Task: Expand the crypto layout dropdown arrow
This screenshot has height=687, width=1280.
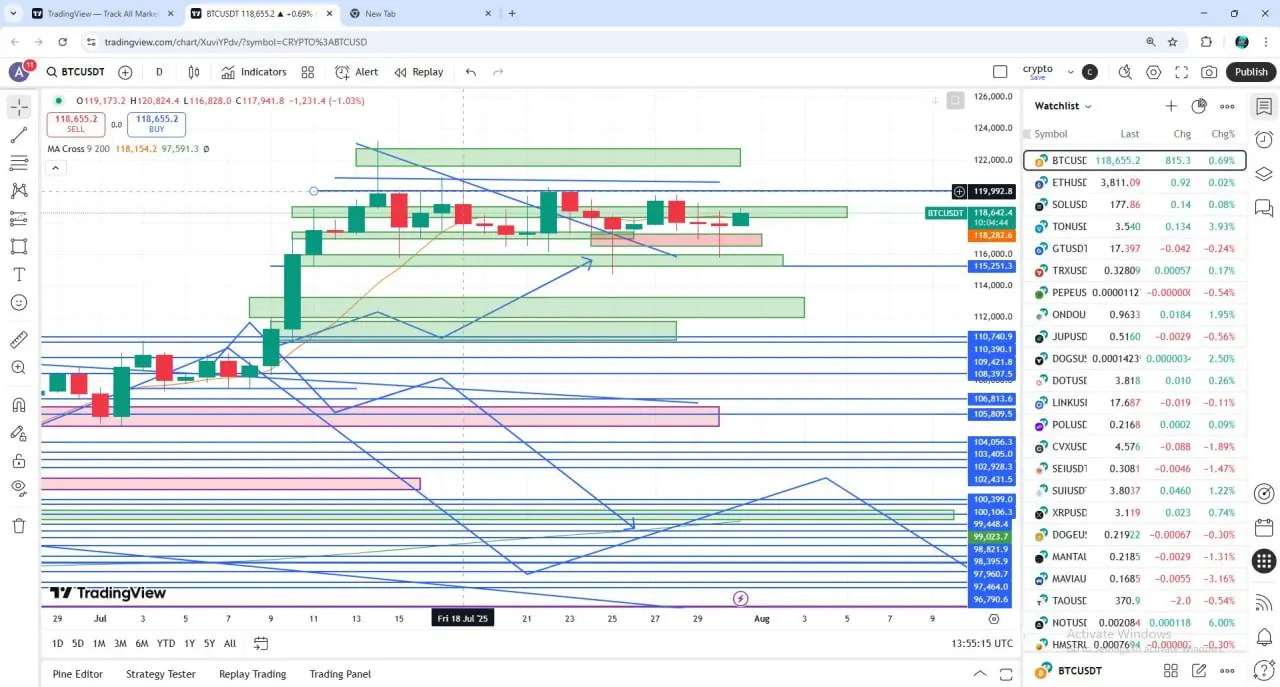Action: click(1071, 72)
